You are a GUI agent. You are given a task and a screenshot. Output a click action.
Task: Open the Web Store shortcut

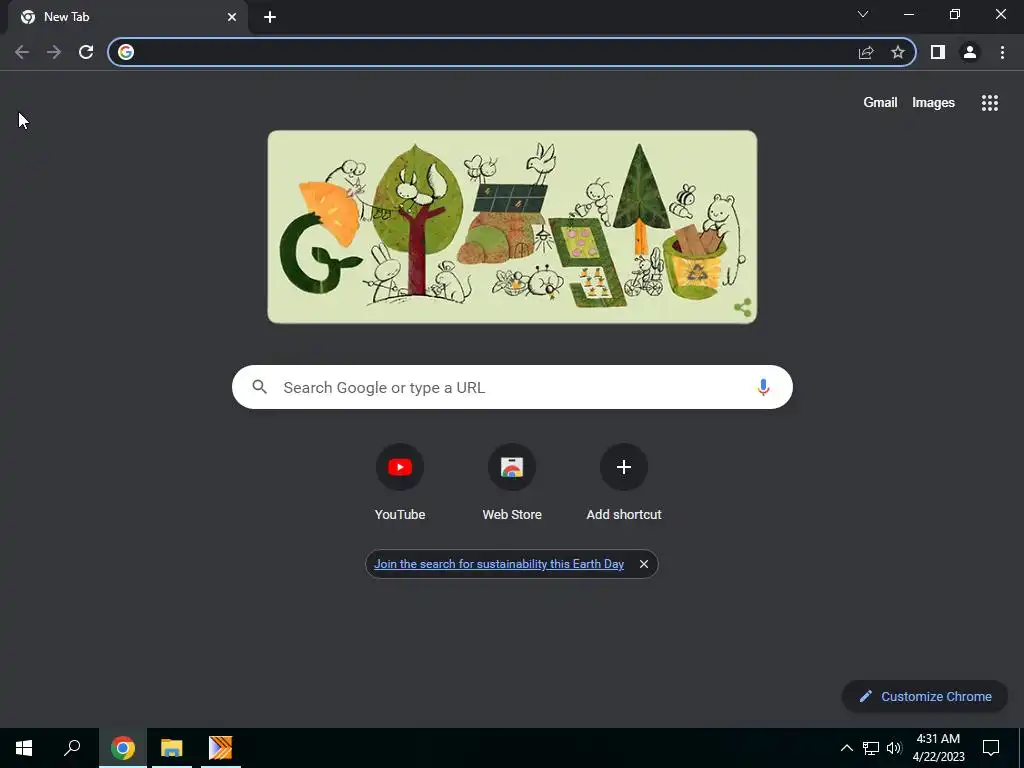tap(512, 482)
